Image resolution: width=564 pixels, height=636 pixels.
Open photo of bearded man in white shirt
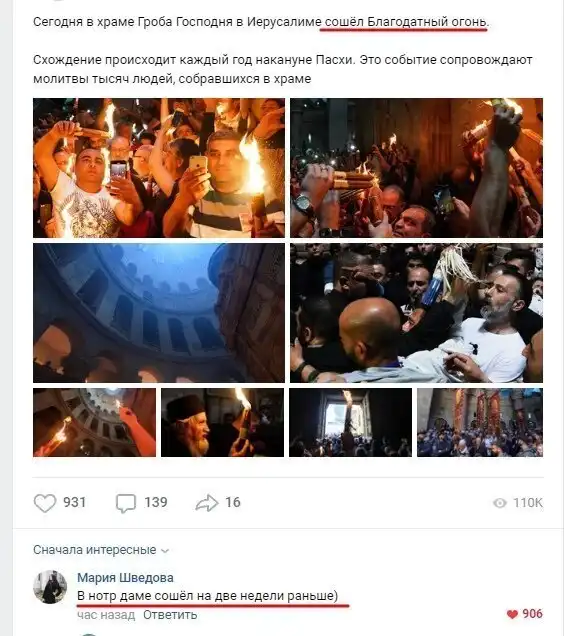pyautogui.click(x=416, y=313)
